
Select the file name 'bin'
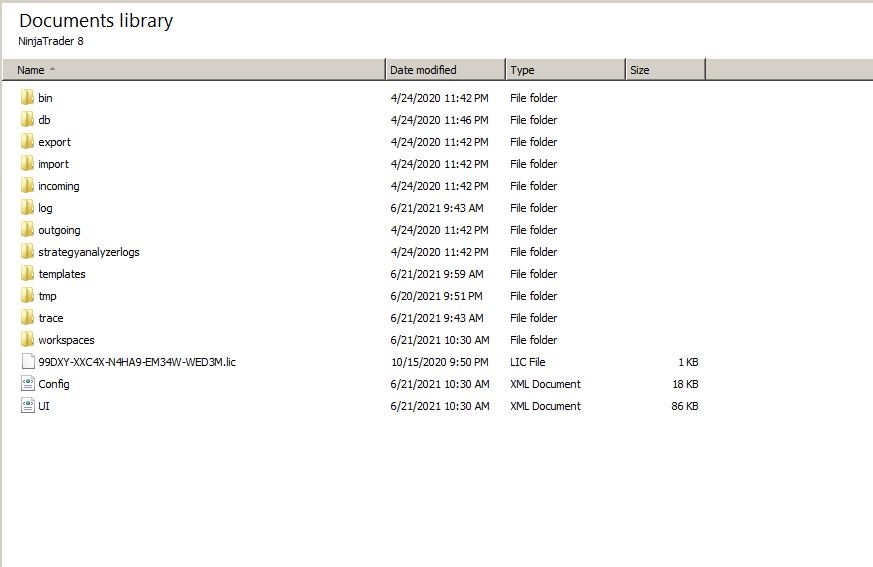point(45,98)
